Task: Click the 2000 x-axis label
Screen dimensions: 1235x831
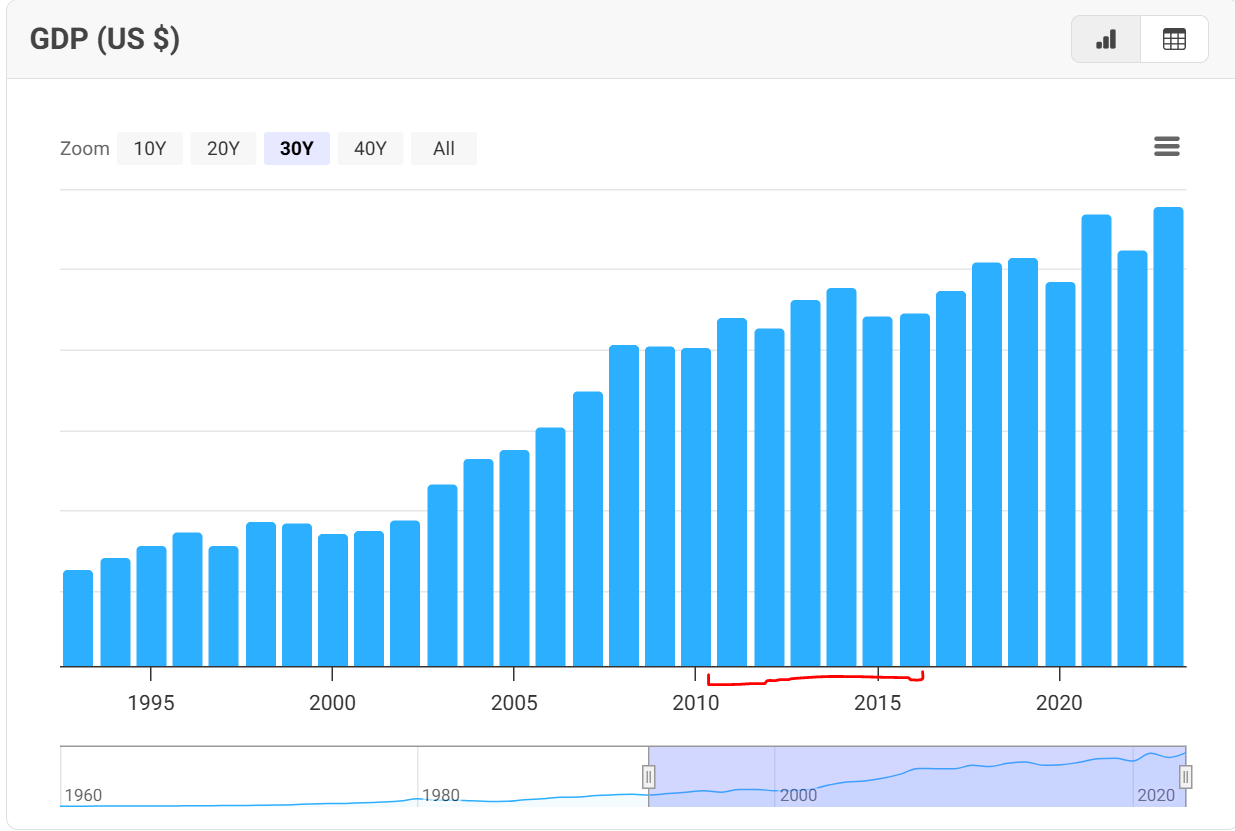Action: [x=333, y=703]
